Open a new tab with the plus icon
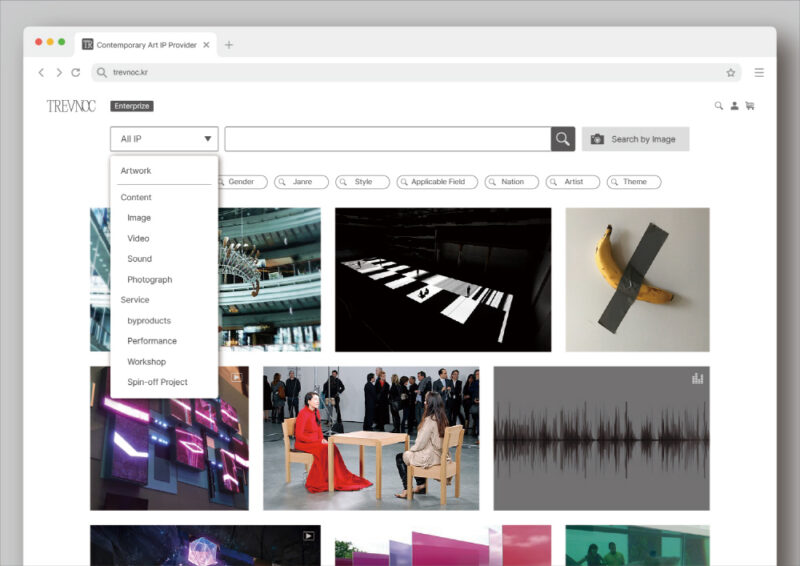This screenshot has height=566, width=800. [x=229, y=45]
